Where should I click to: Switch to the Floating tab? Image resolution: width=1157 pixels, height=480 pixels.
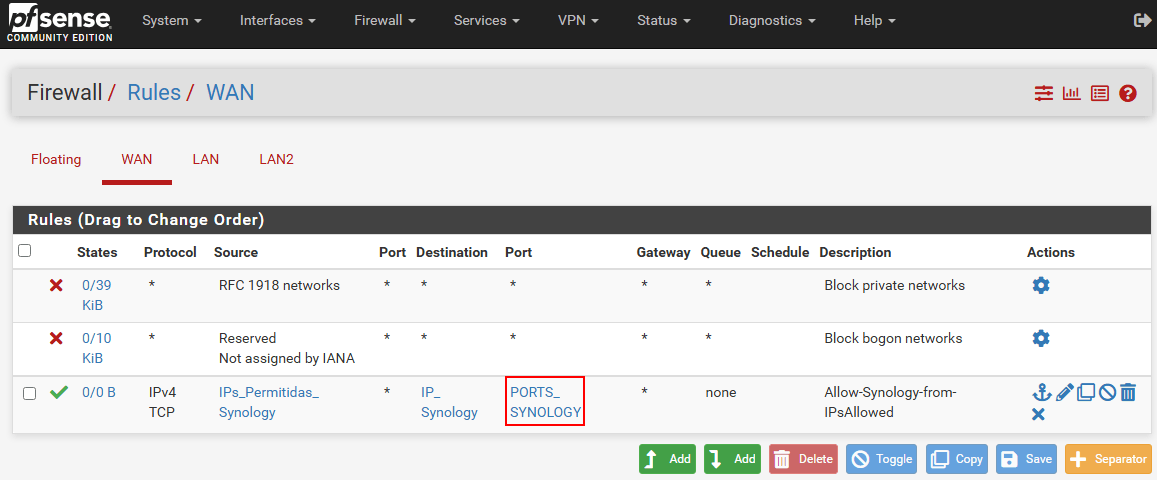(56, 159)
